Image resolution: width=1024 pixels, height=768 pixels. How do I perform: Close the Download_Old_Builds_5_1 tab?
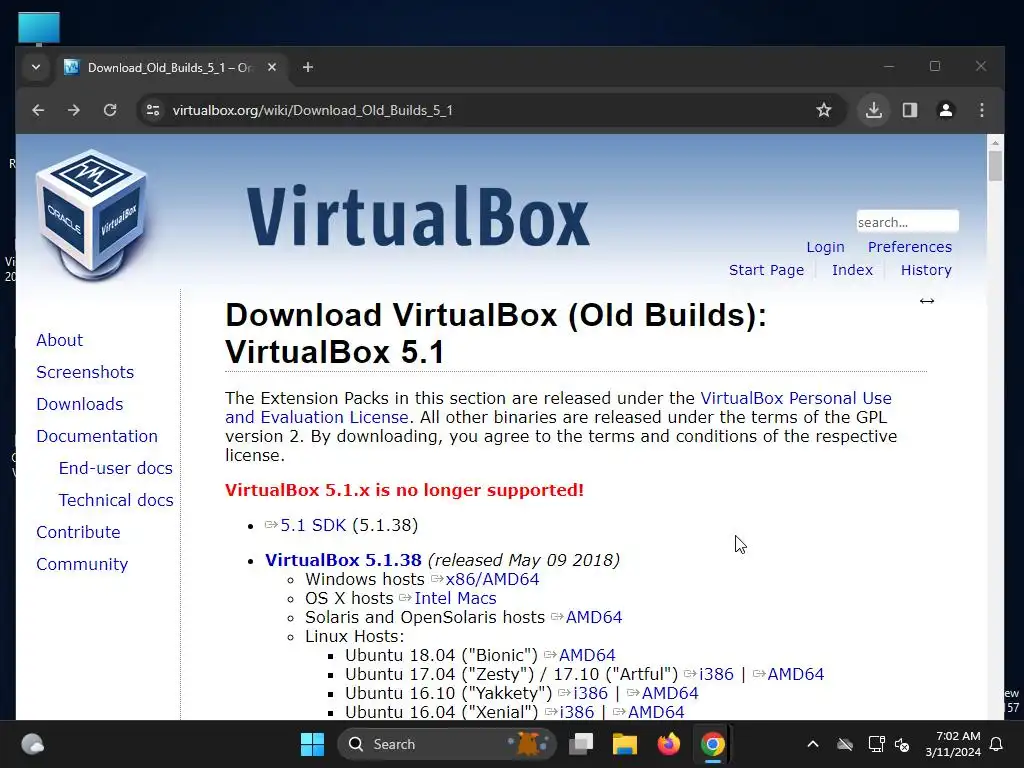tap(272, 67)
